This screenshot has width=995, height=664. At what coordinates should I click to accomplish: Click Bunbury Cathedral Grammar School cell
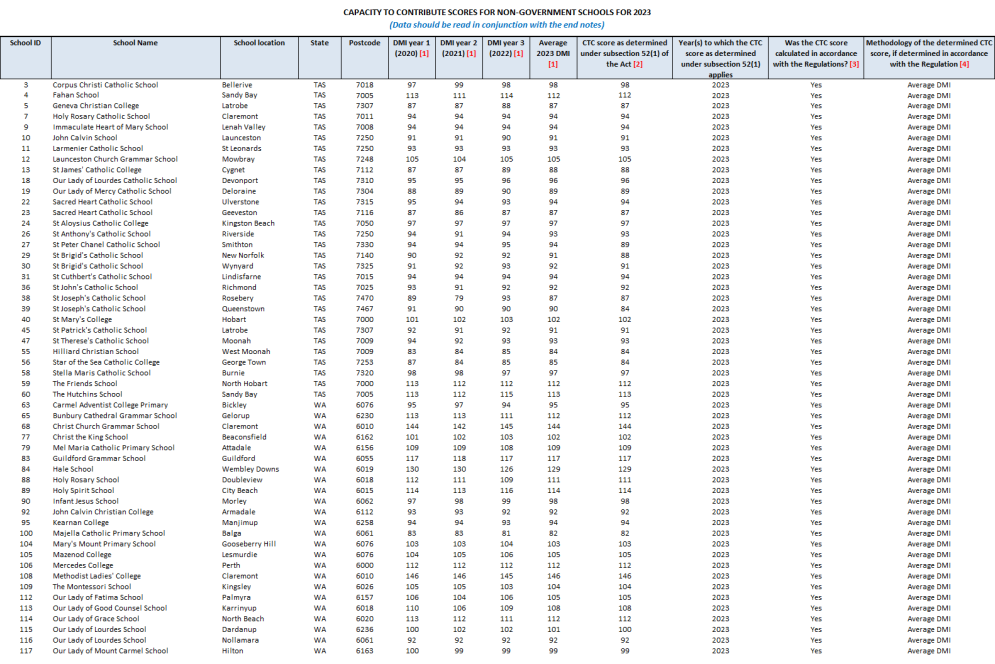point(115,416)
